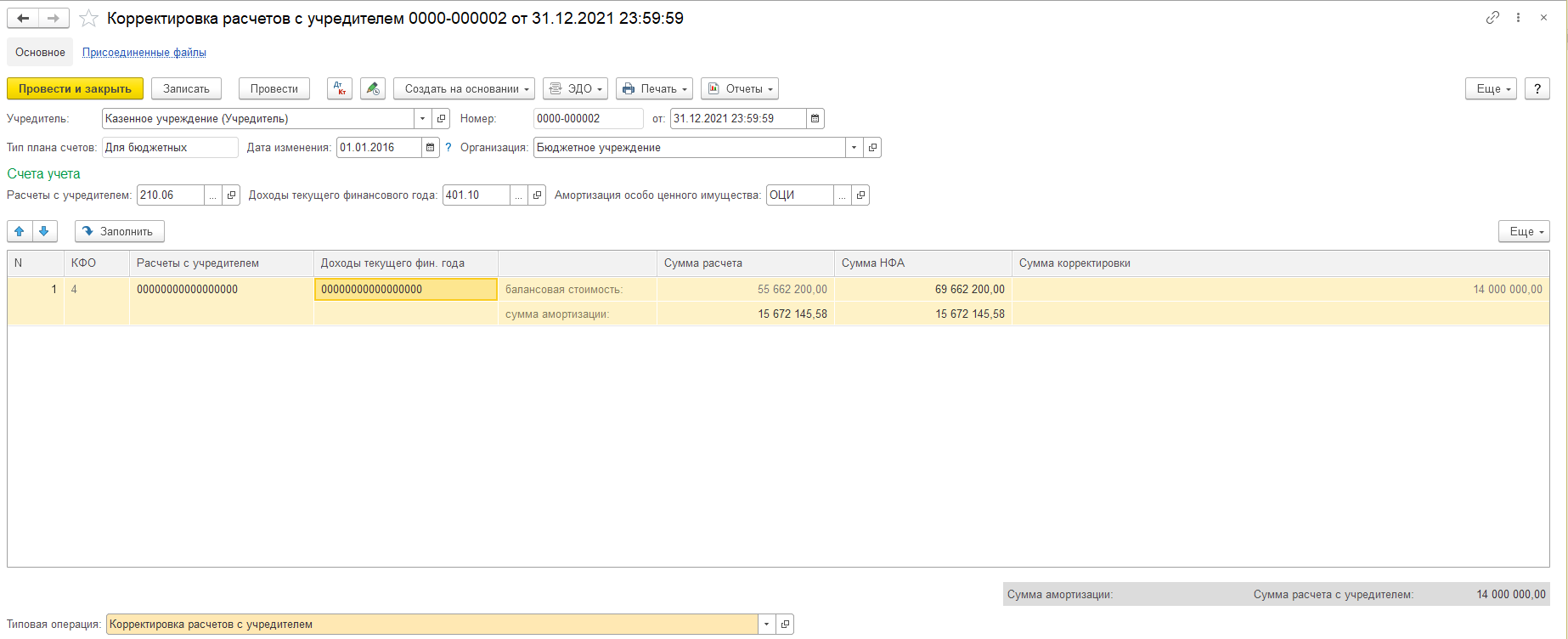This screenshot has height=639, width=1568.
Task: Open account 401.10 in a form
Action: pyautogui.click(x=537, y=195)
